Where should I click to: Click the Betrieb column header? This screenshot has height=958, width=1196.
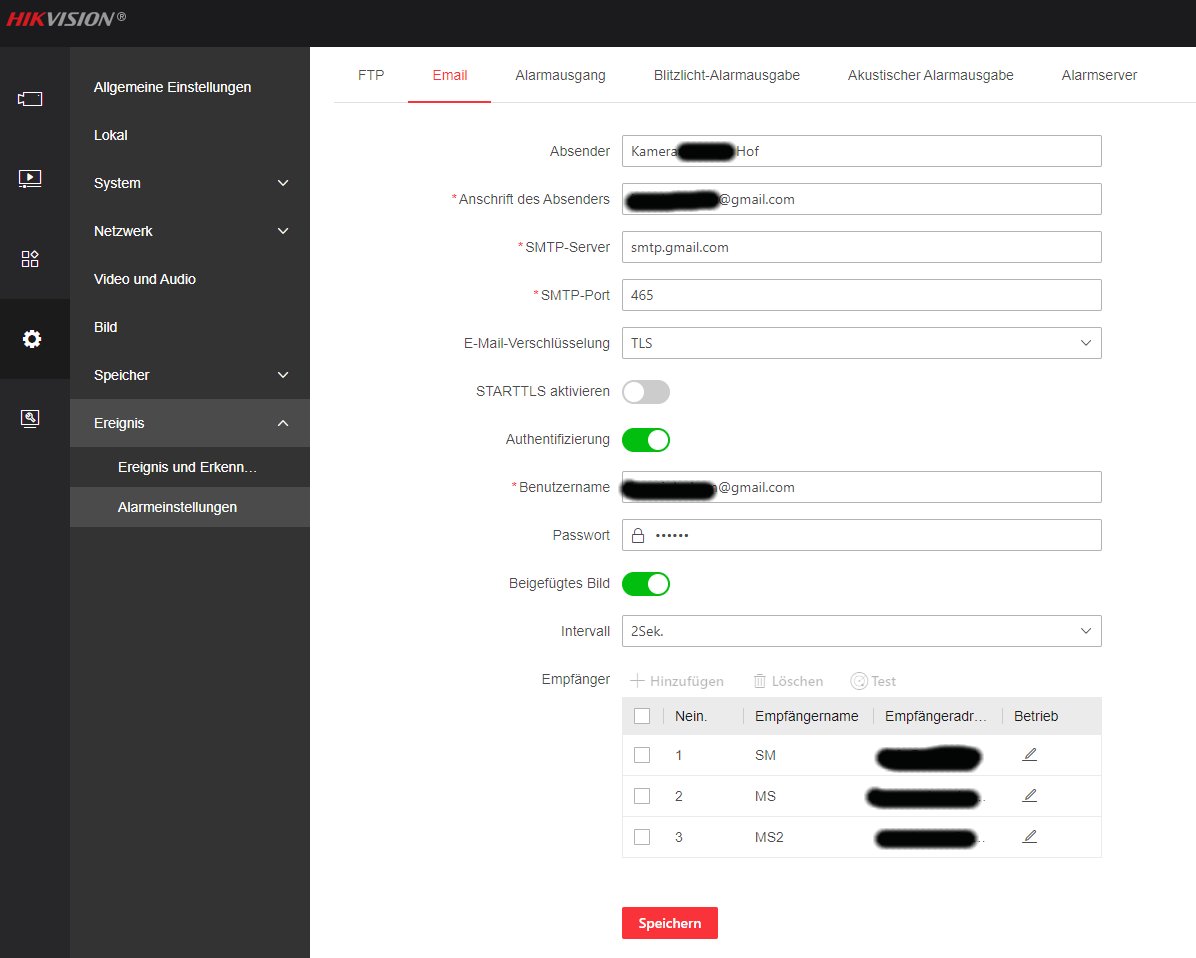point(1036,716)
